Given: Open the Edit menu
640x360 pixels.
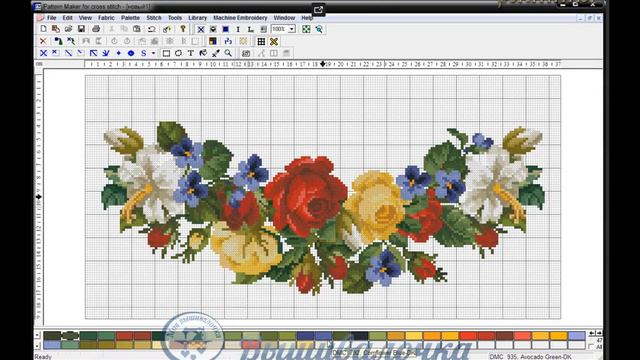Looking at the screenshot, I should [x=67, y=18].
